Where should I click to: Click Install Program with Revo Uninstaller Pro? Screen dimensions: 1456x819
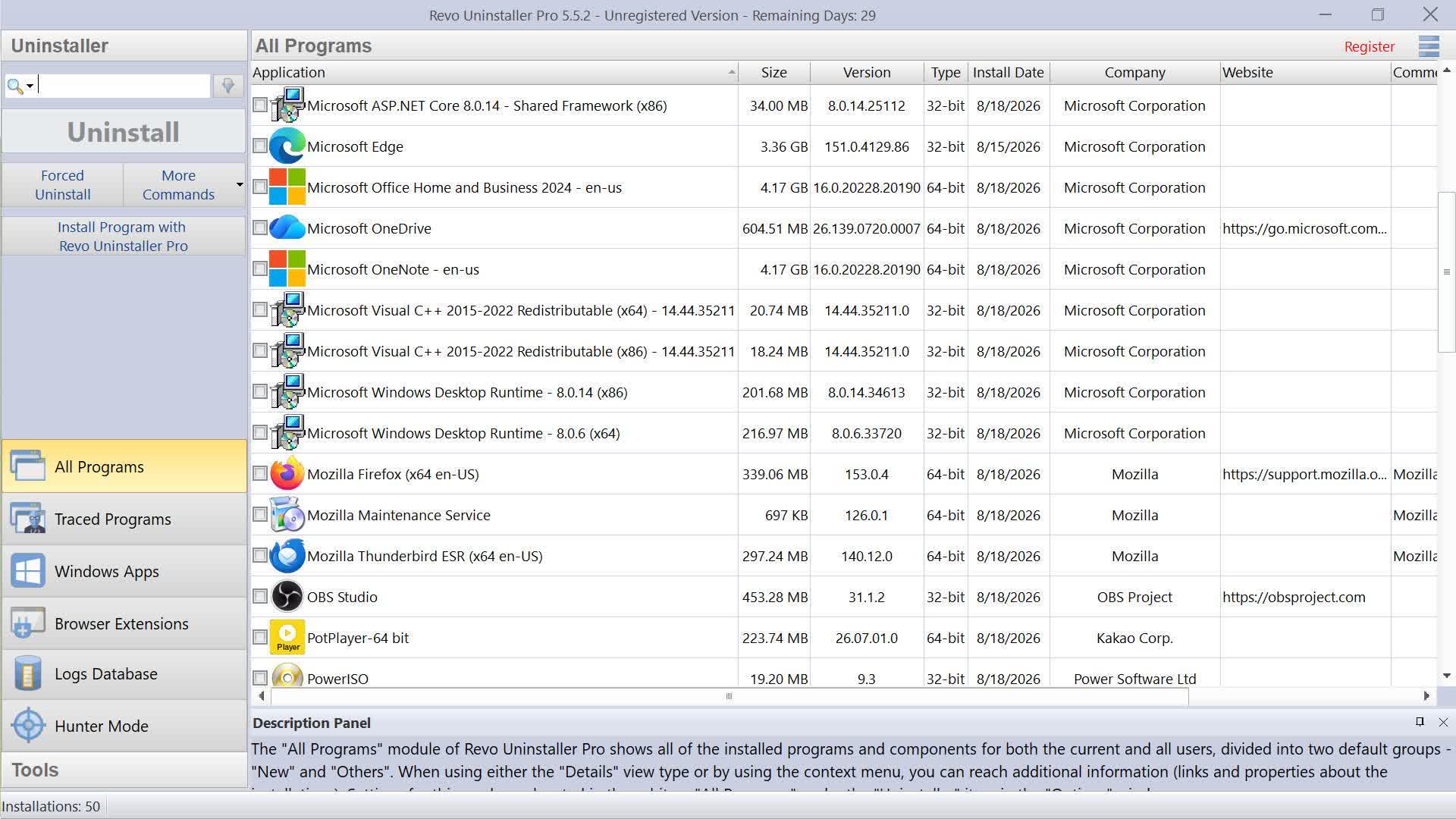coord(124,237)
